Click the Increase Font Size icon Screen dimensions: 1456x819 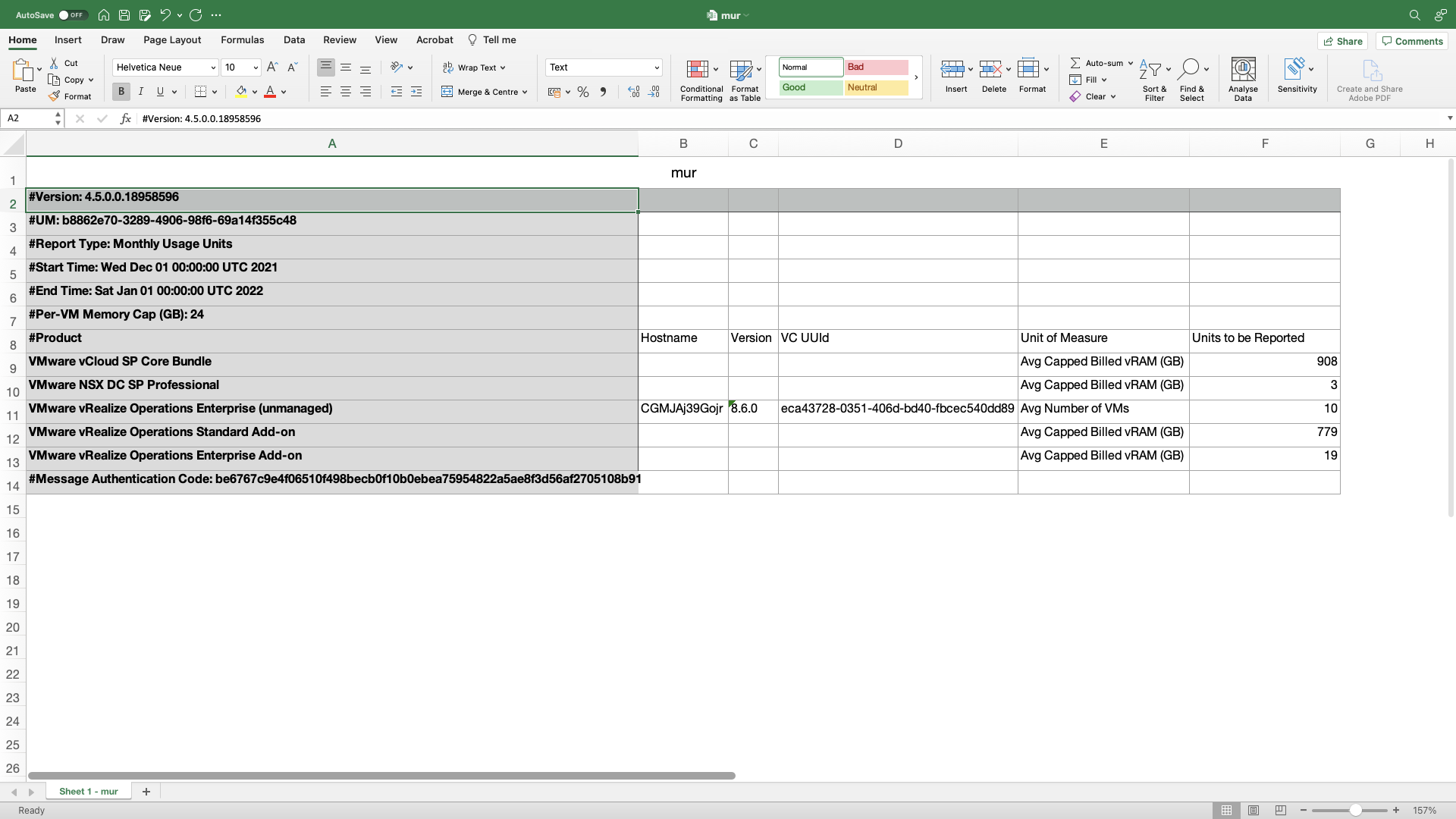pos(272,67)
